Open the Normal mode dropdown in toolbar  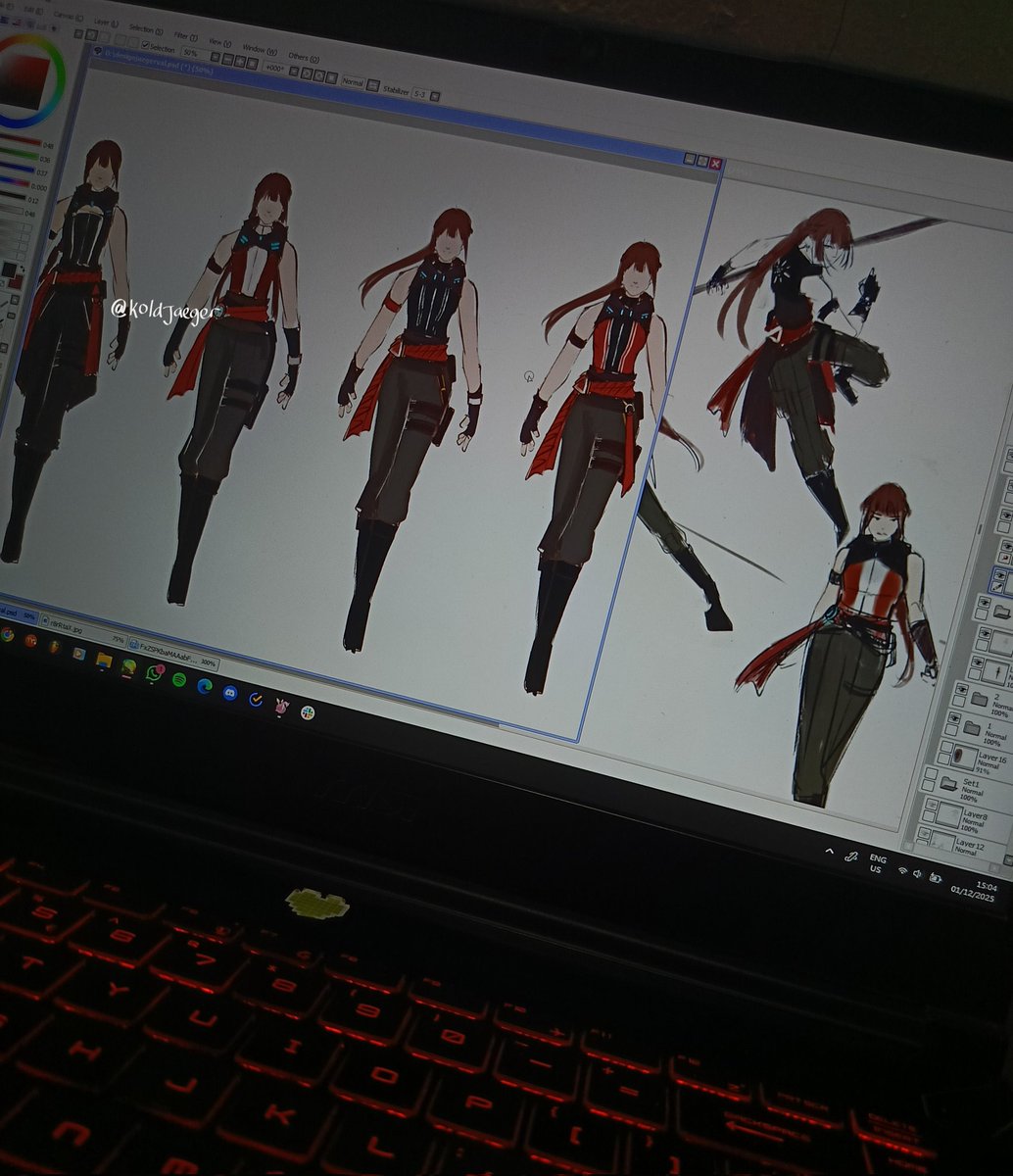pos(353,82)
